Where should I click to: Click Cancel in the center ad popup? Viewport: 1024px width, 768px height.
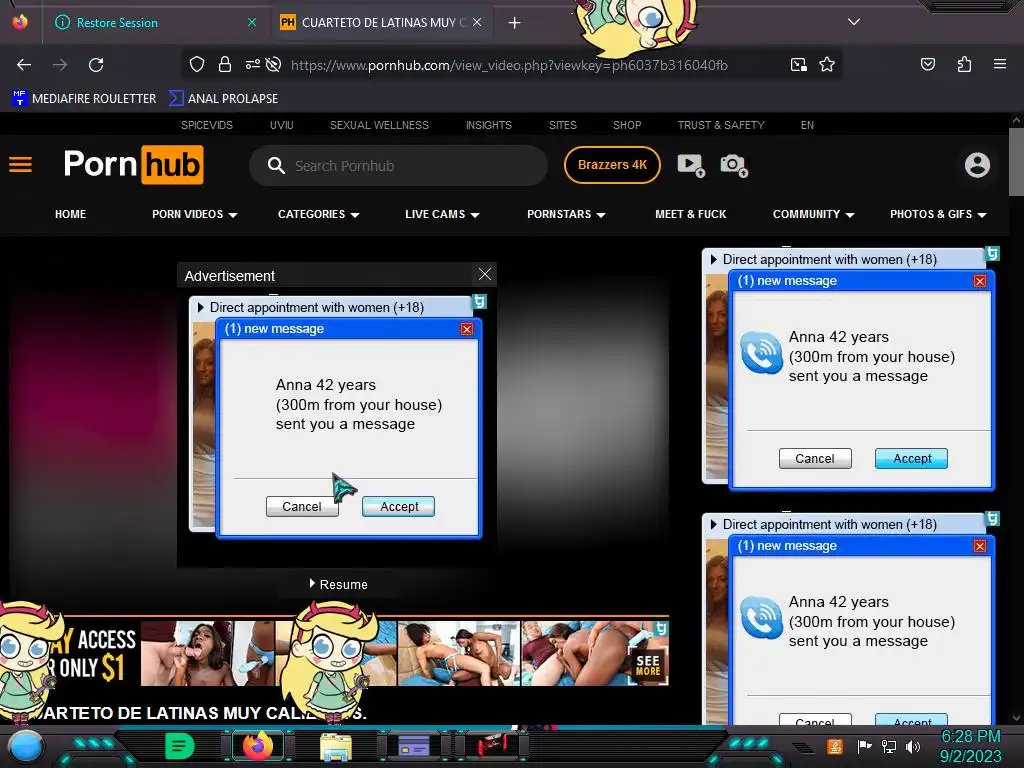click(x=302, y=506)
